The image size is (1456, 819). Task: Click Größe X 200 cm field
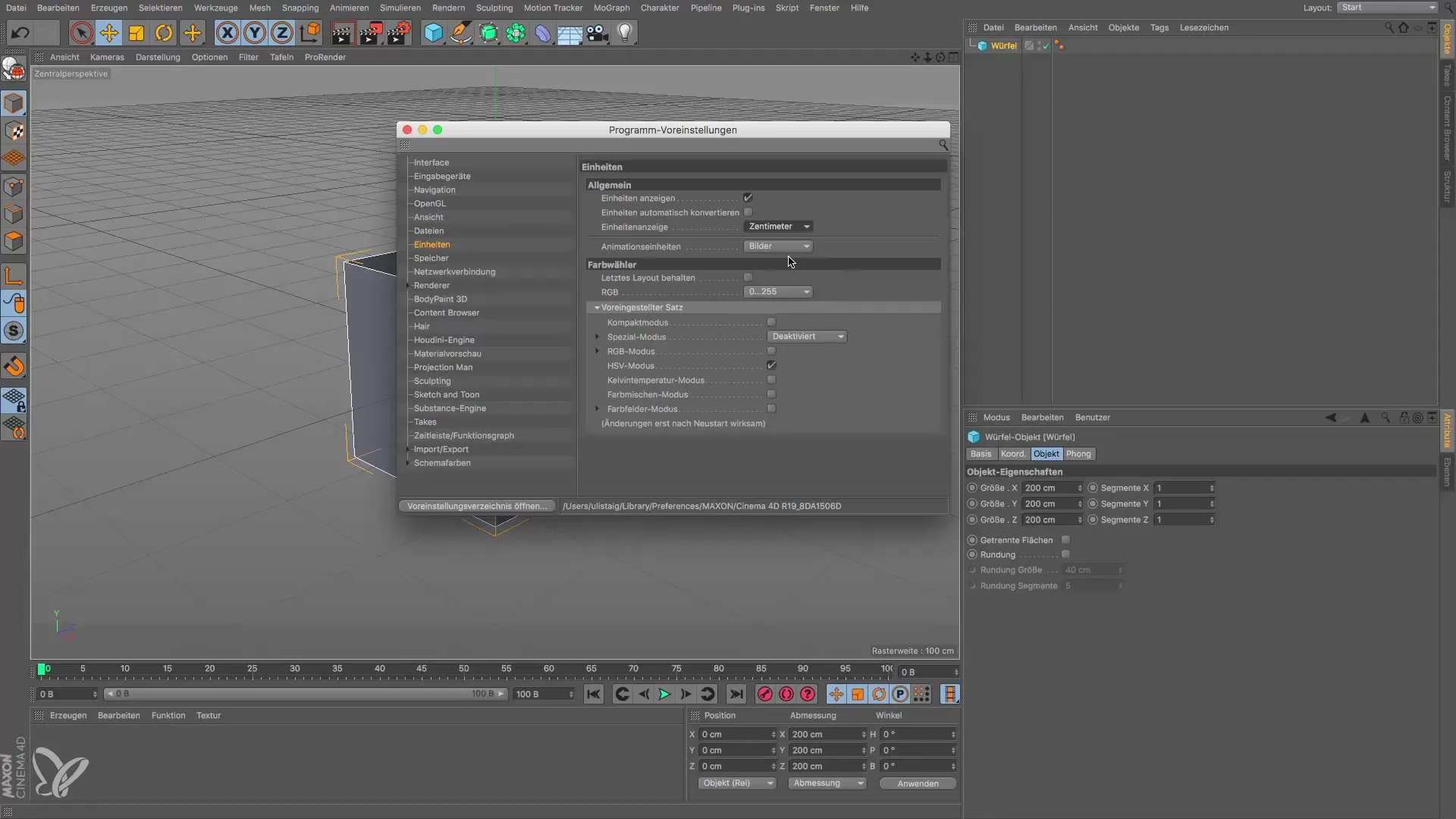click(1053, 488)
